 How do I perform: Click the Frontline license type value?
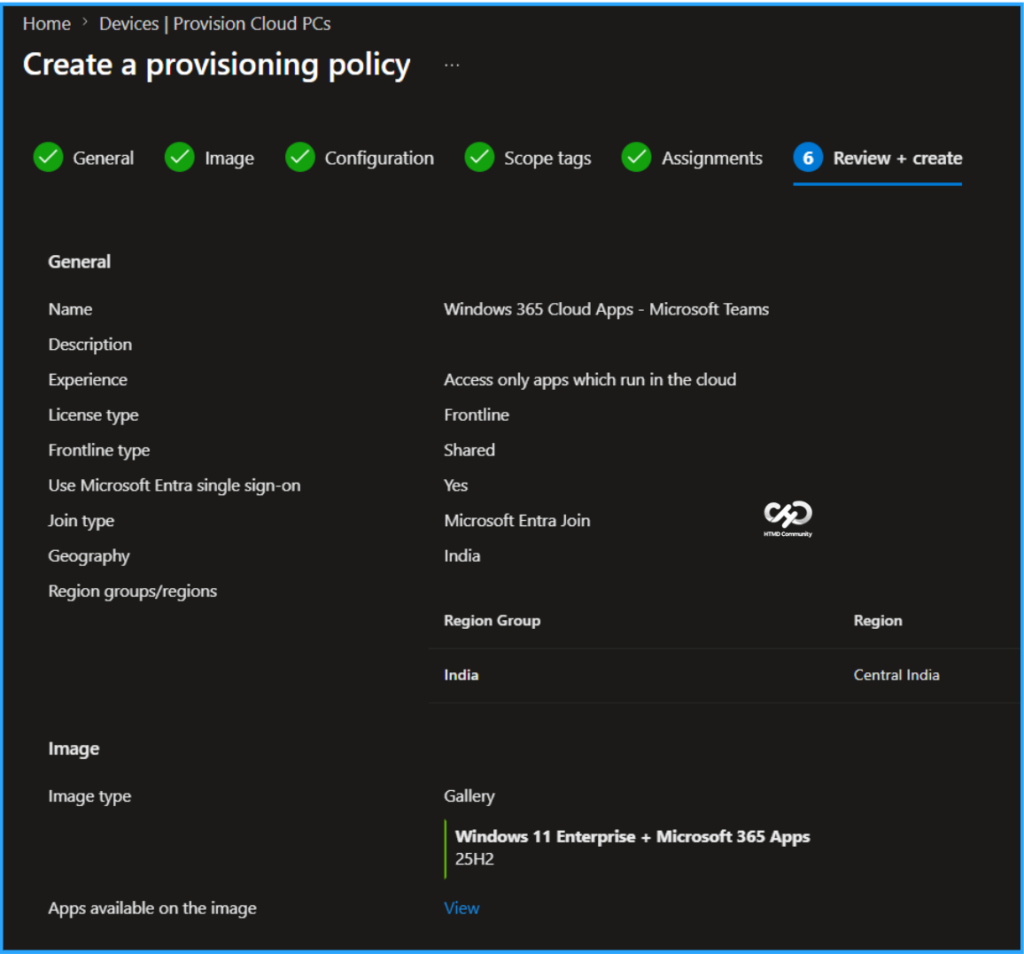476,415
